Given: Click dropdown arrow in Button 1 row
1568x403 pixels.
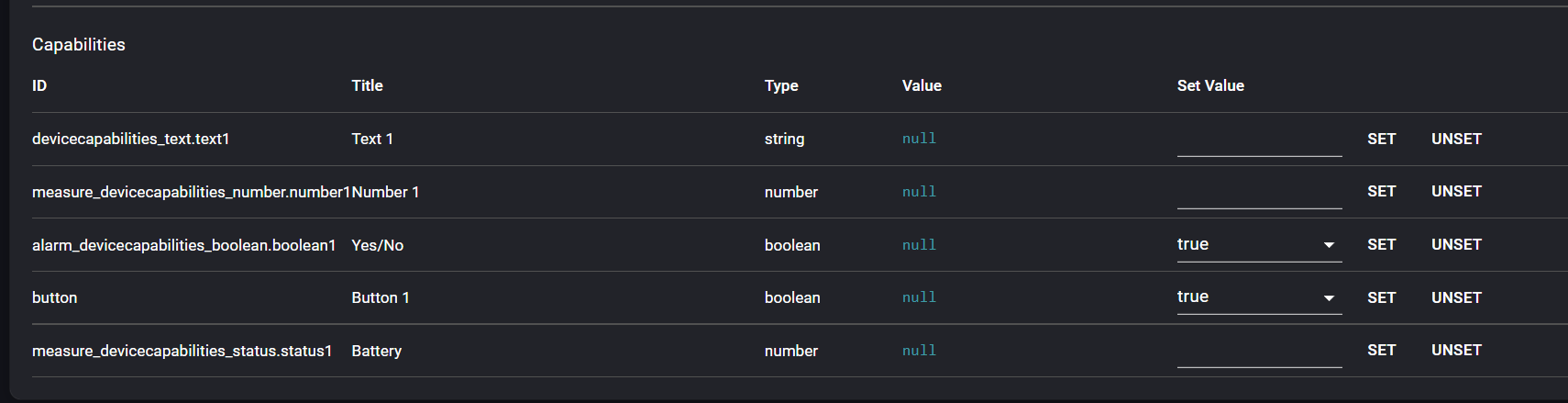Looking at the screenshot, I should pos(1329,297).
